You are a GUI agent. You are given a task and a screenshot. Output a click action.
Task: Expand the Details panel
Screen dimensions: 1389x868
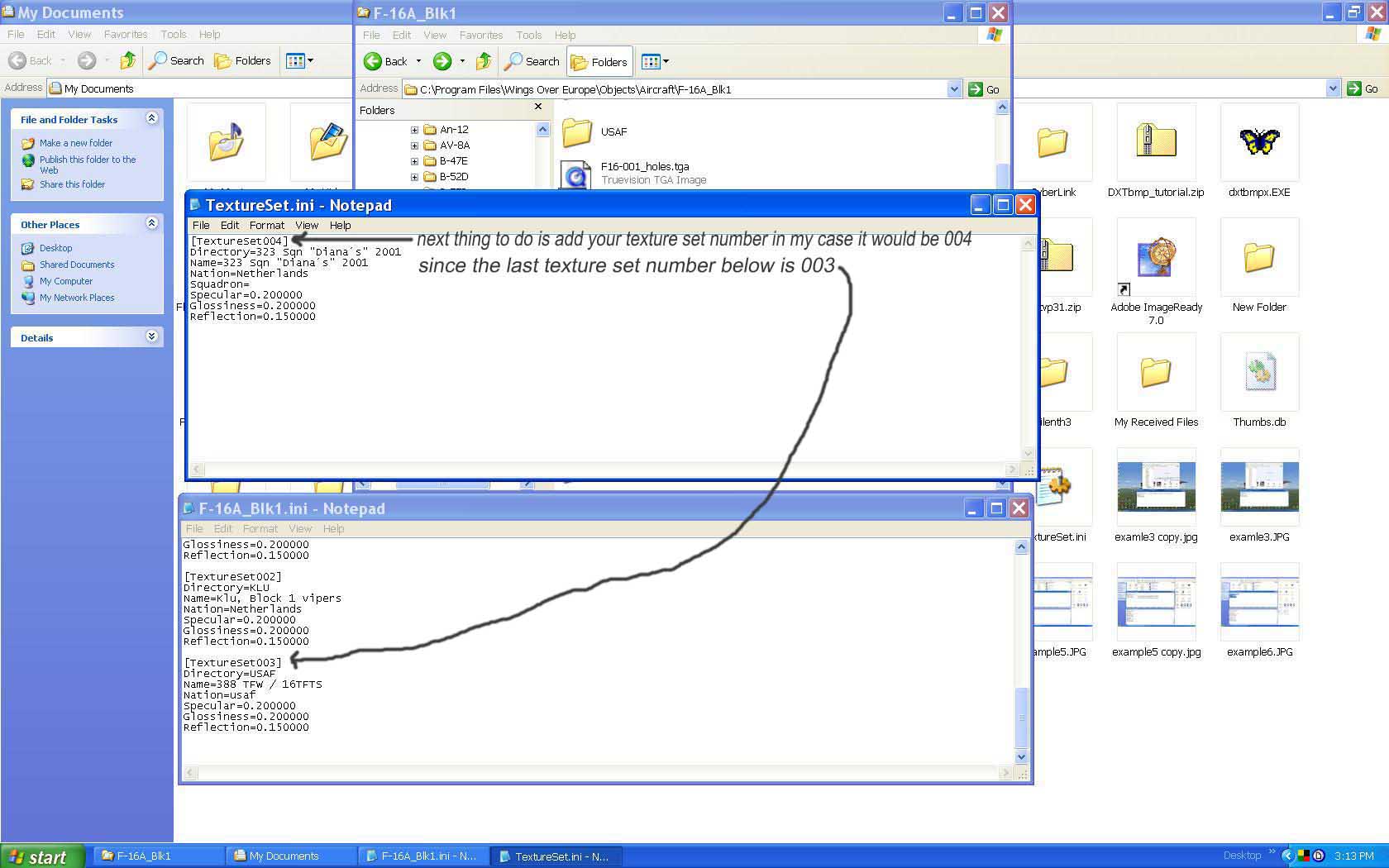151,336
